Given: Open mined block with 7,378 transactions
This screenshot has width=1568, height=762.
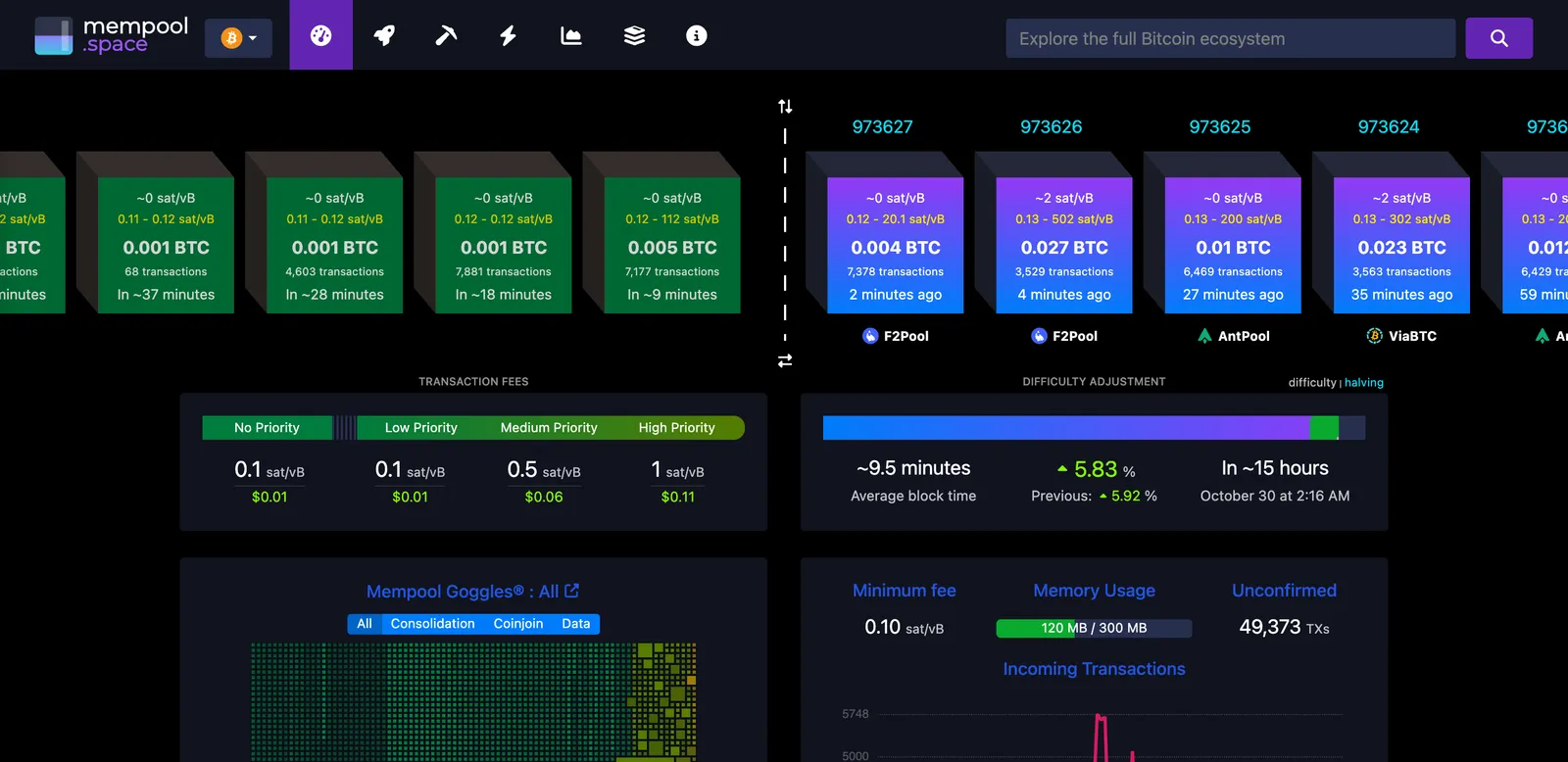Looking at the screenshot, I should click(x=895, y=245).
